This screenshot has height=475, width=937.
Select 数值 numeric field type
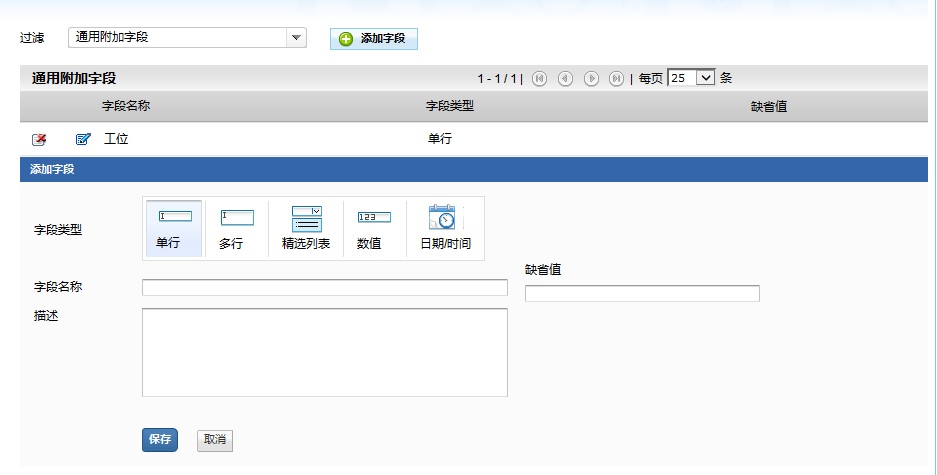coord(374,229)
